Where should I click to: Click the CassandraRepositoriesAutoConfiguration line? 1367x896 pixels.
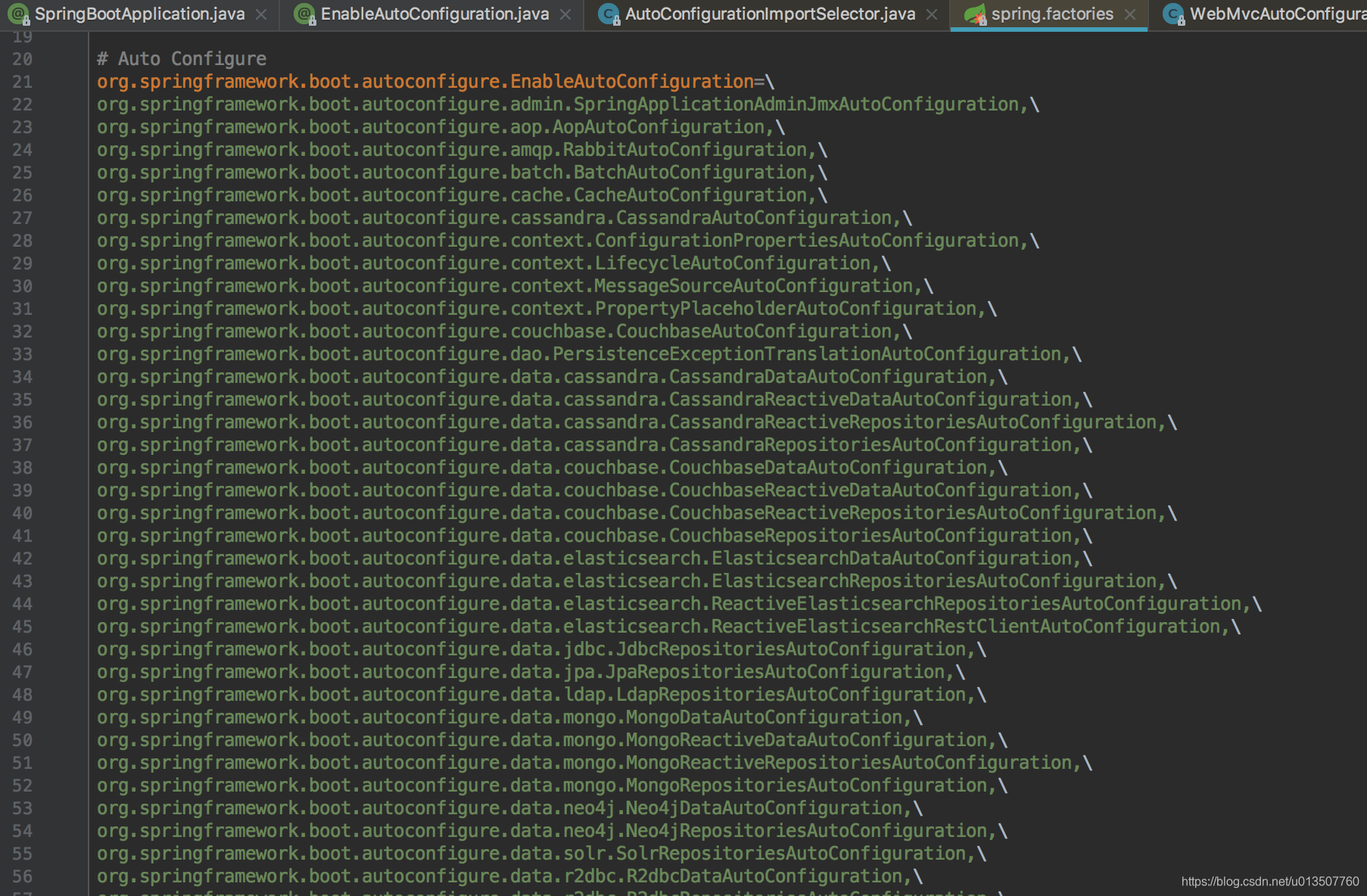[594, 445]
